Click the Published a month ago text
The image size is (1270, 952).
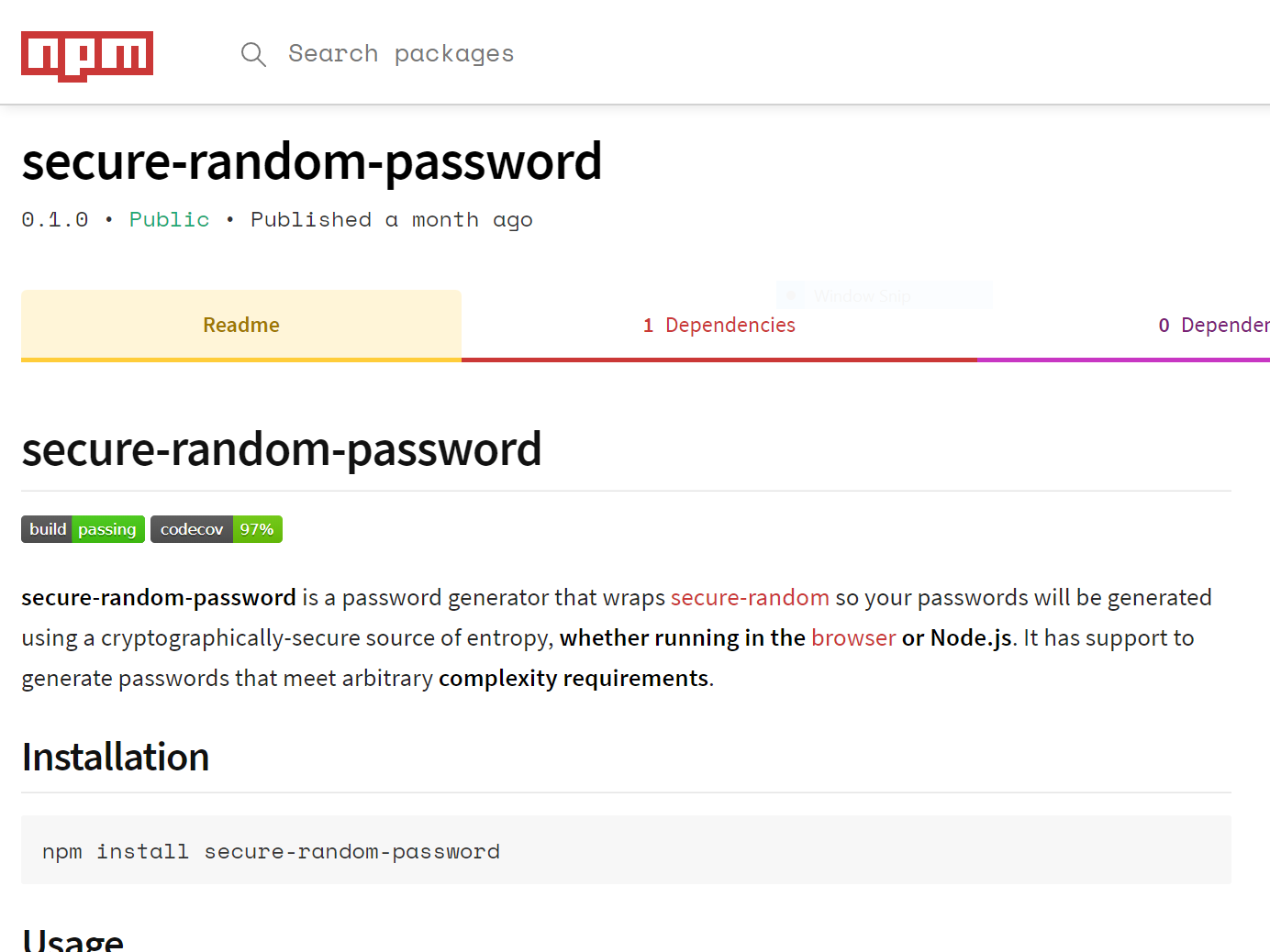pyautogui.click(x=392, y=220)
